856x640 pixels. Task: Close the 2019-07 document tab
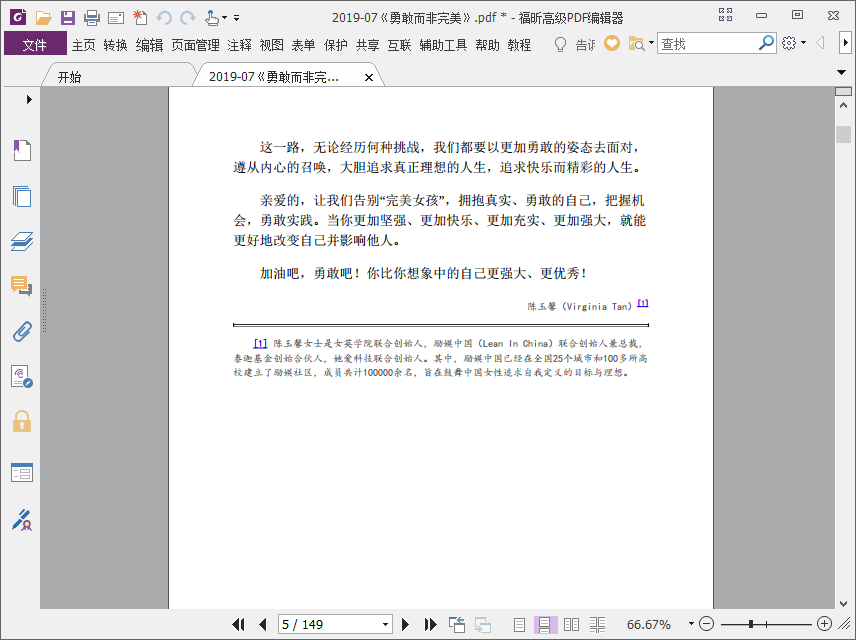pos(369,78)
